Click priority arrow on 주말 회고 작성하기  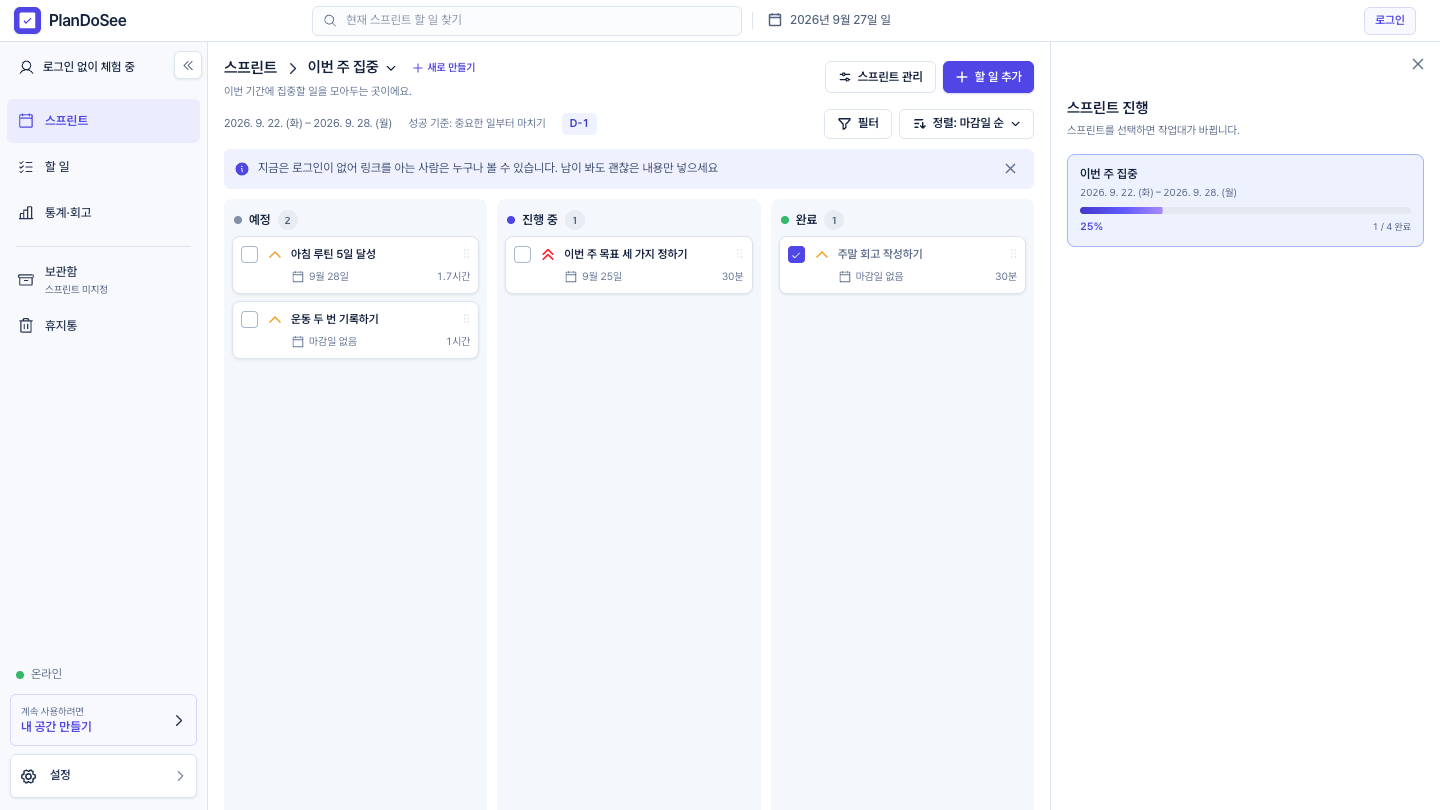pos(822,254)
